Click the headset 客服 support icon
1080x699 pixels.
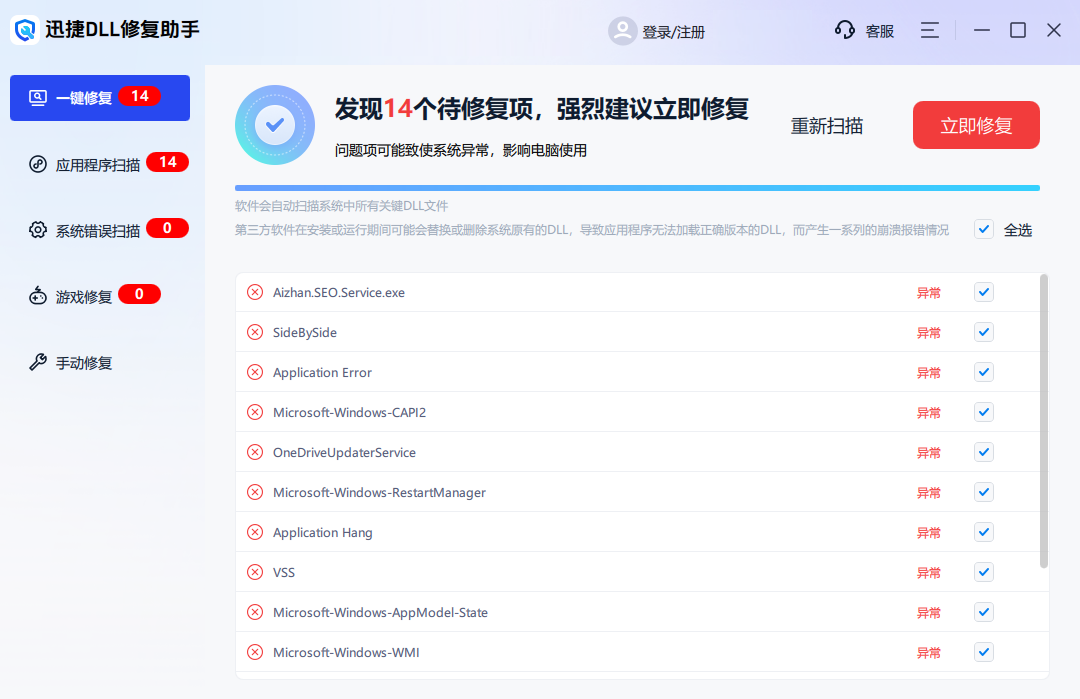pyautogui.click(x=845, y=29)
